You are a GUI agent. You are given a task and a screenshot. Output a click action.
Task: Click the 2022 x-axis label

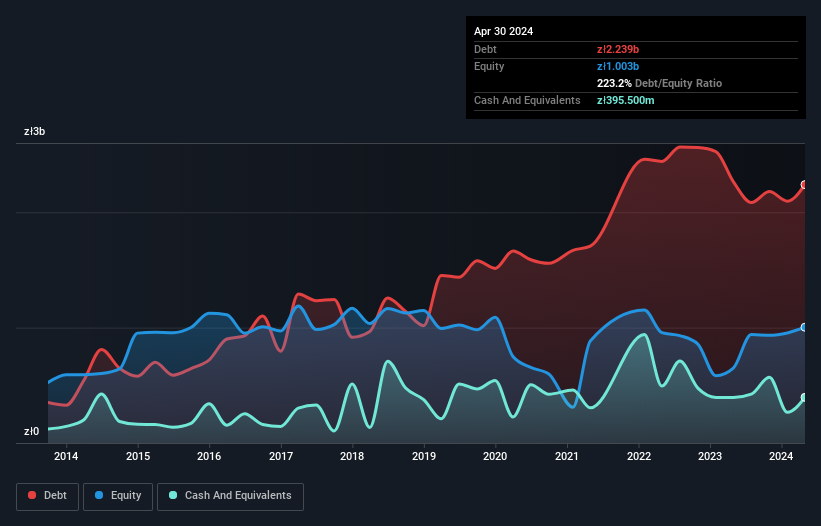[x=639, y=456]
